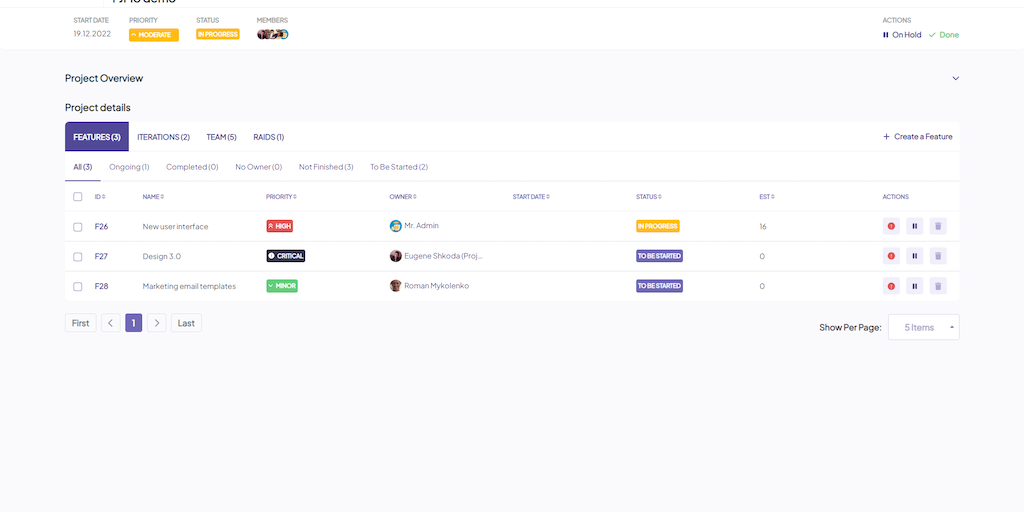Put the project On Hold
The width and height of the screenshot is (1024, 512).
[x=902, y=35]
